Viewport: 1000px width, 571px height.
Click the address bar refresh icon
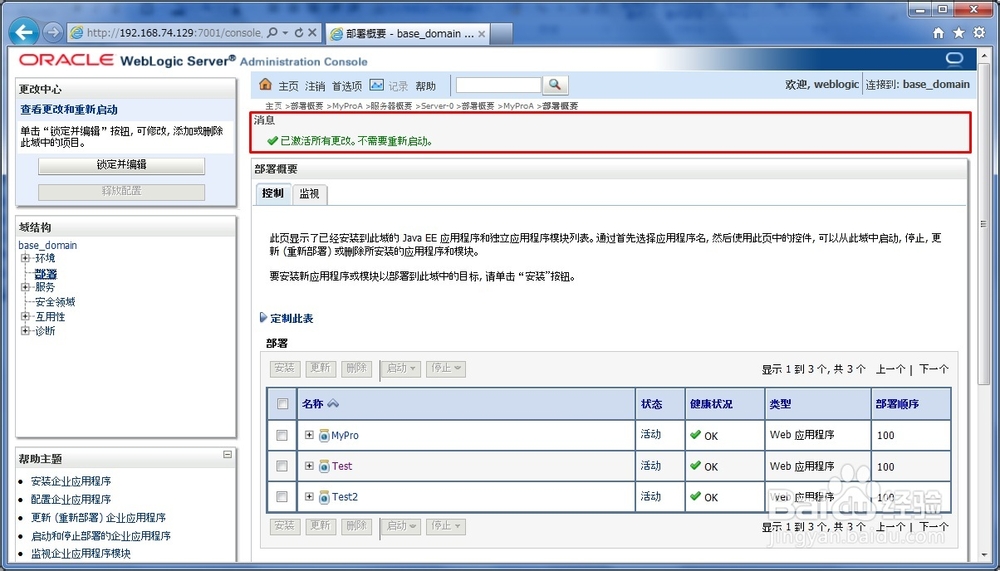pos(298,33)
